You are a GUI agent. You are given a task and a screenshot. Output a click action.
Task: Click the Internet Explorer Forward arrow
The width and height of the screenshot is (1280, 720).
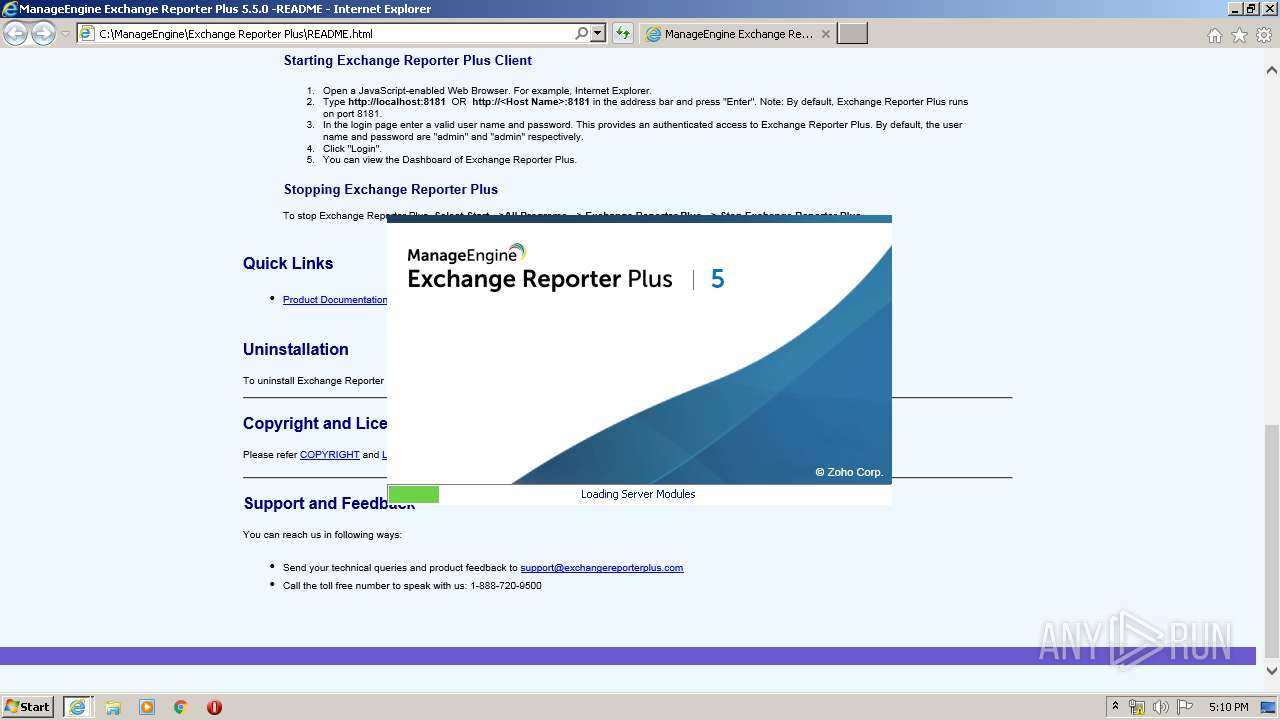[x=43, y=34]
